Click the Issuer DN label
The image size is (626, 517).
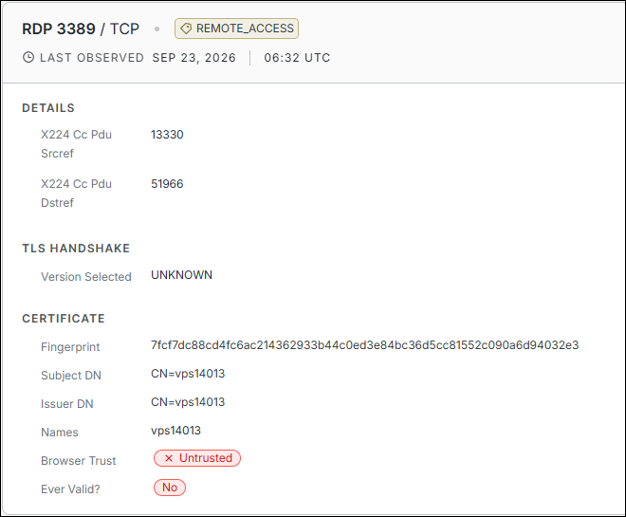point(67,404)
